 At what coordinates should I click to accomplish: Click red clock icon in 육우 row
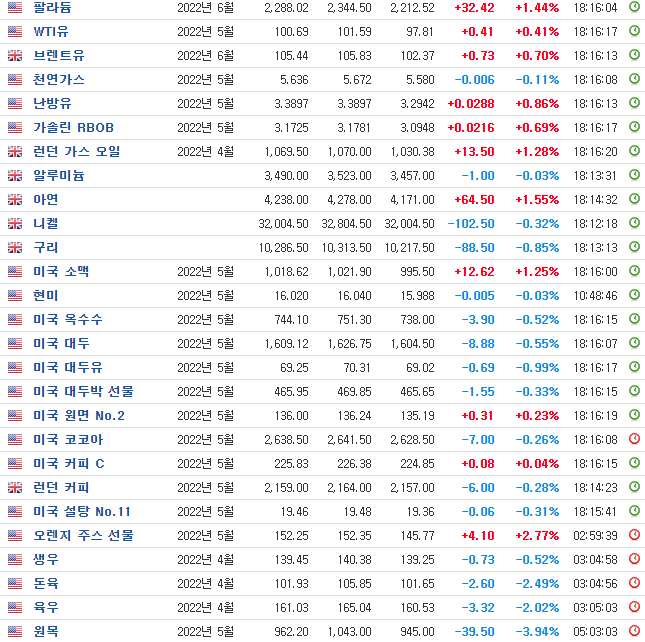[635, 606]
